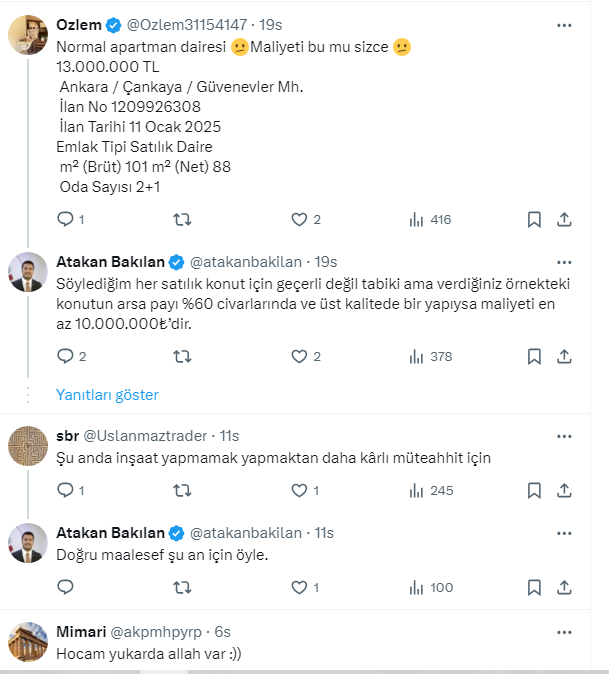Viewport: 609px width, 674px height.
Task: Open Mimari's profile avatar
Action: [x=28, y=642]
